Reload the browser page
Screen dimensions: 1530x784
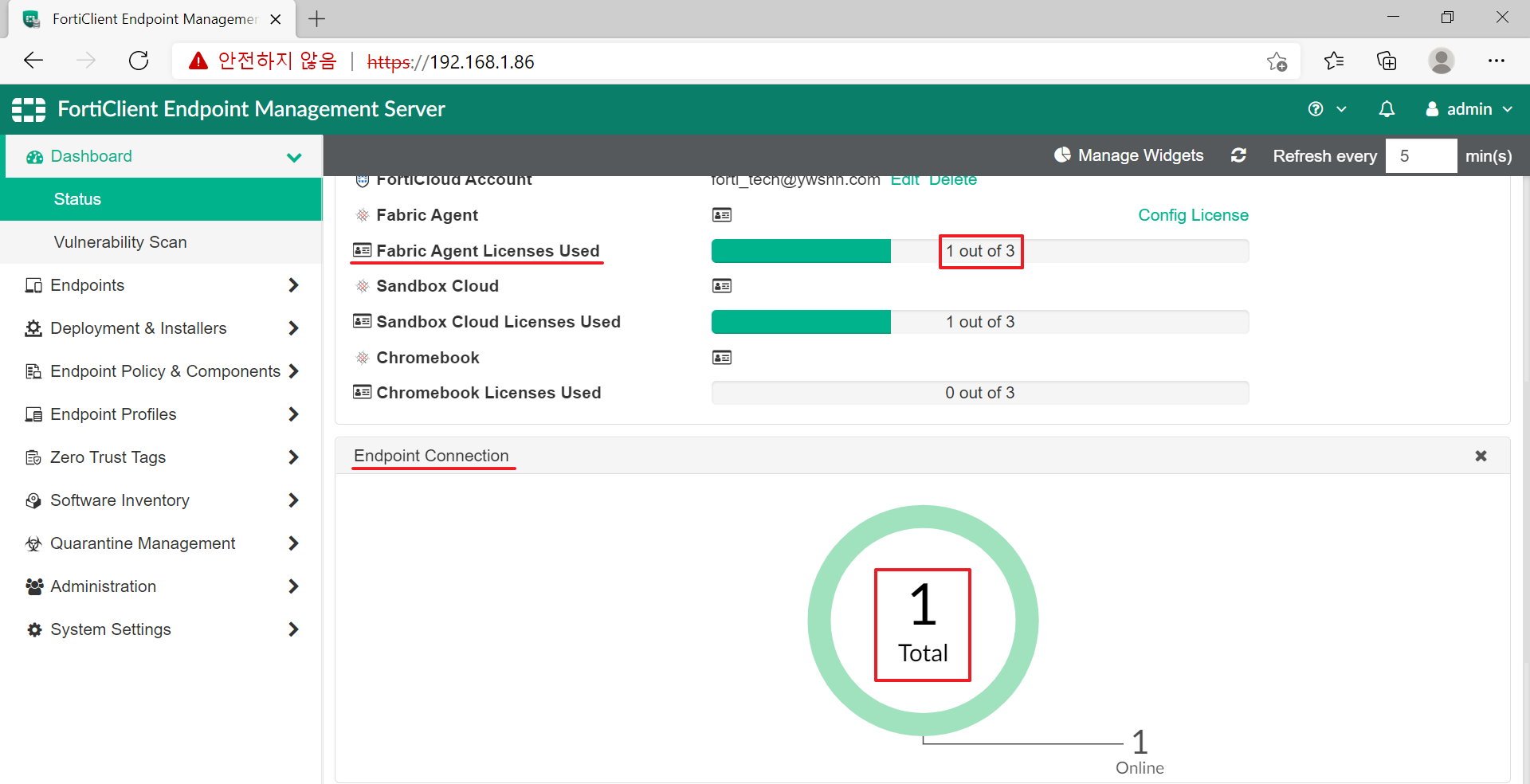(x=139, y=61)
